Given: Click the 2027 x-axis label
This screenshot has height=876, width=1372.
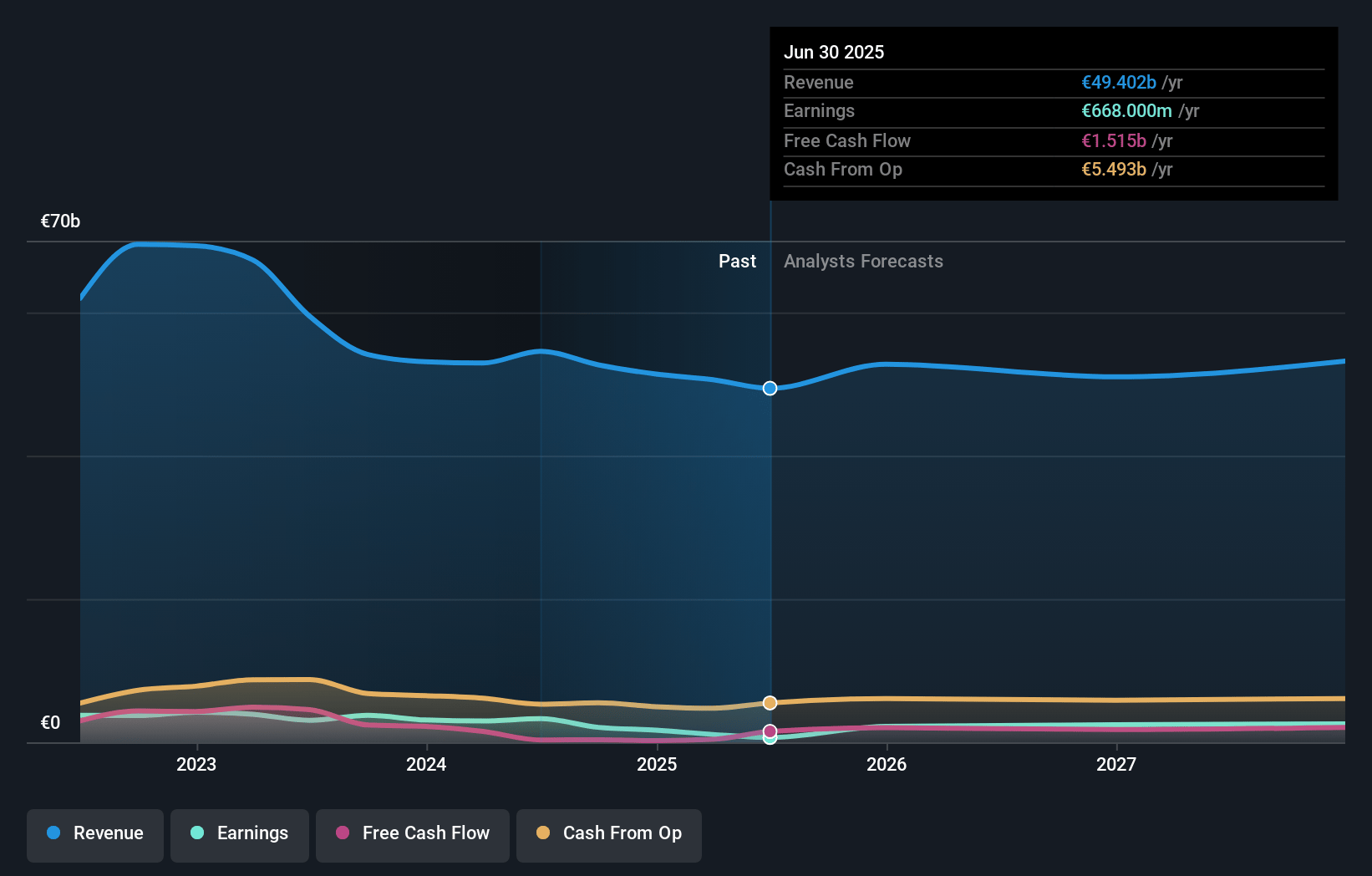Looking at the screenshot, I should coord(1116,764).
